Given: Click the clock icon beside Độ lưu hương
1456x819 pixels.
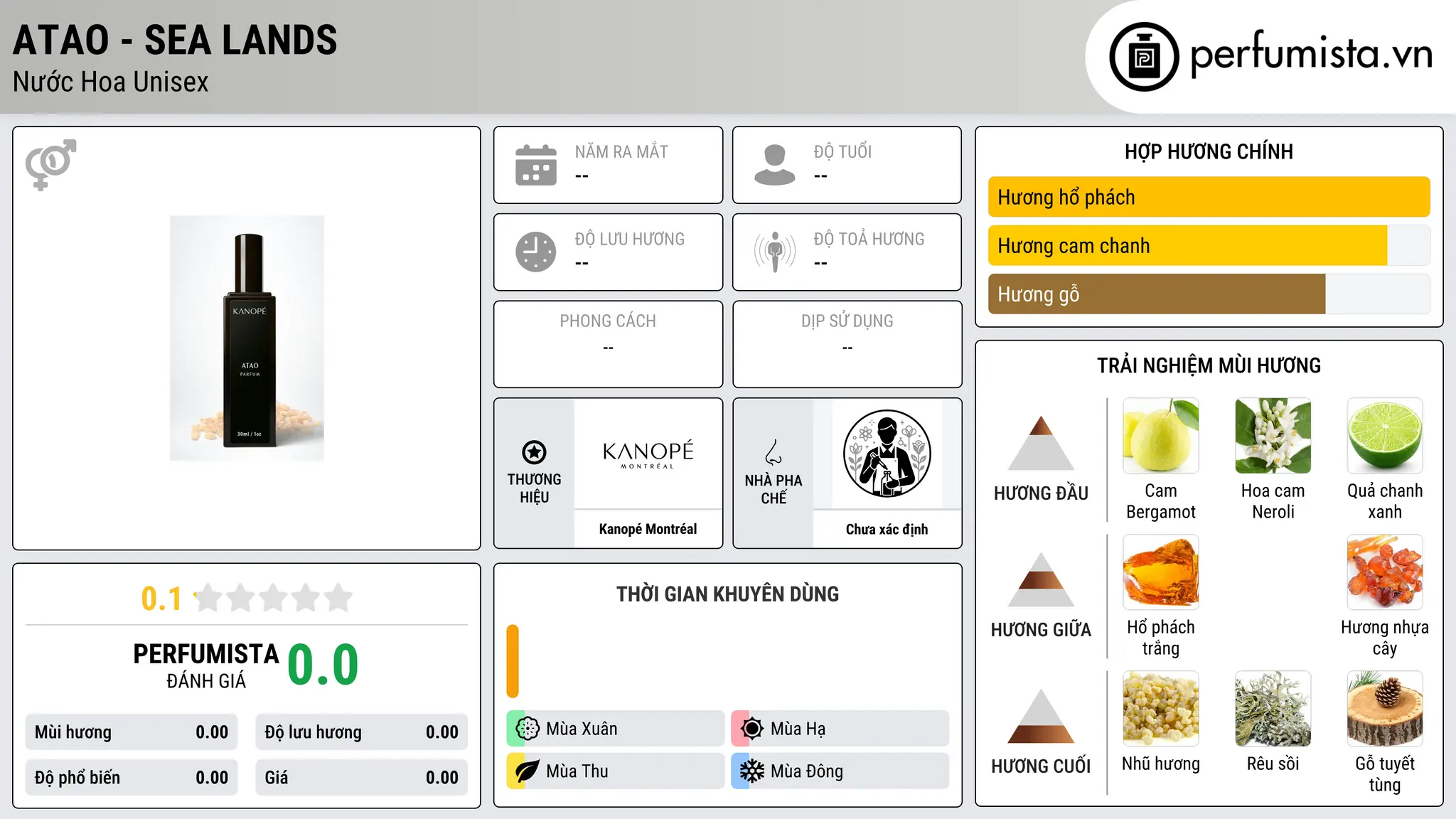Looking at the screenshot, I should 536,252.
